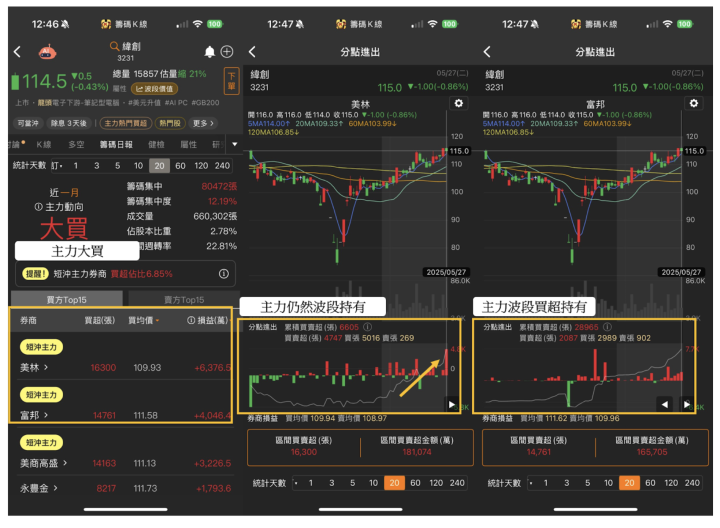Tap battery indicator in right status bar
720x528 pixels.
[x=684, y=24]
